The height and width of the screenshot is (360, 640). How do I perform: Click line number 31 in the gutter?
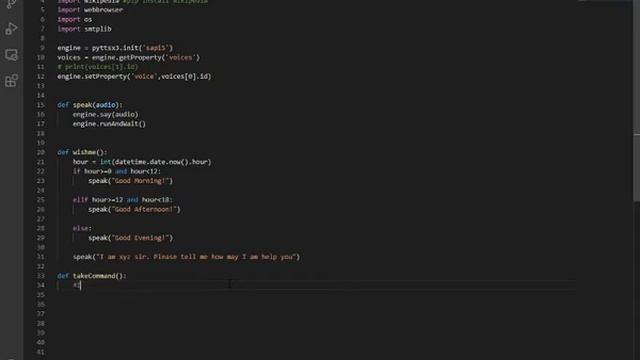[40, 257]
